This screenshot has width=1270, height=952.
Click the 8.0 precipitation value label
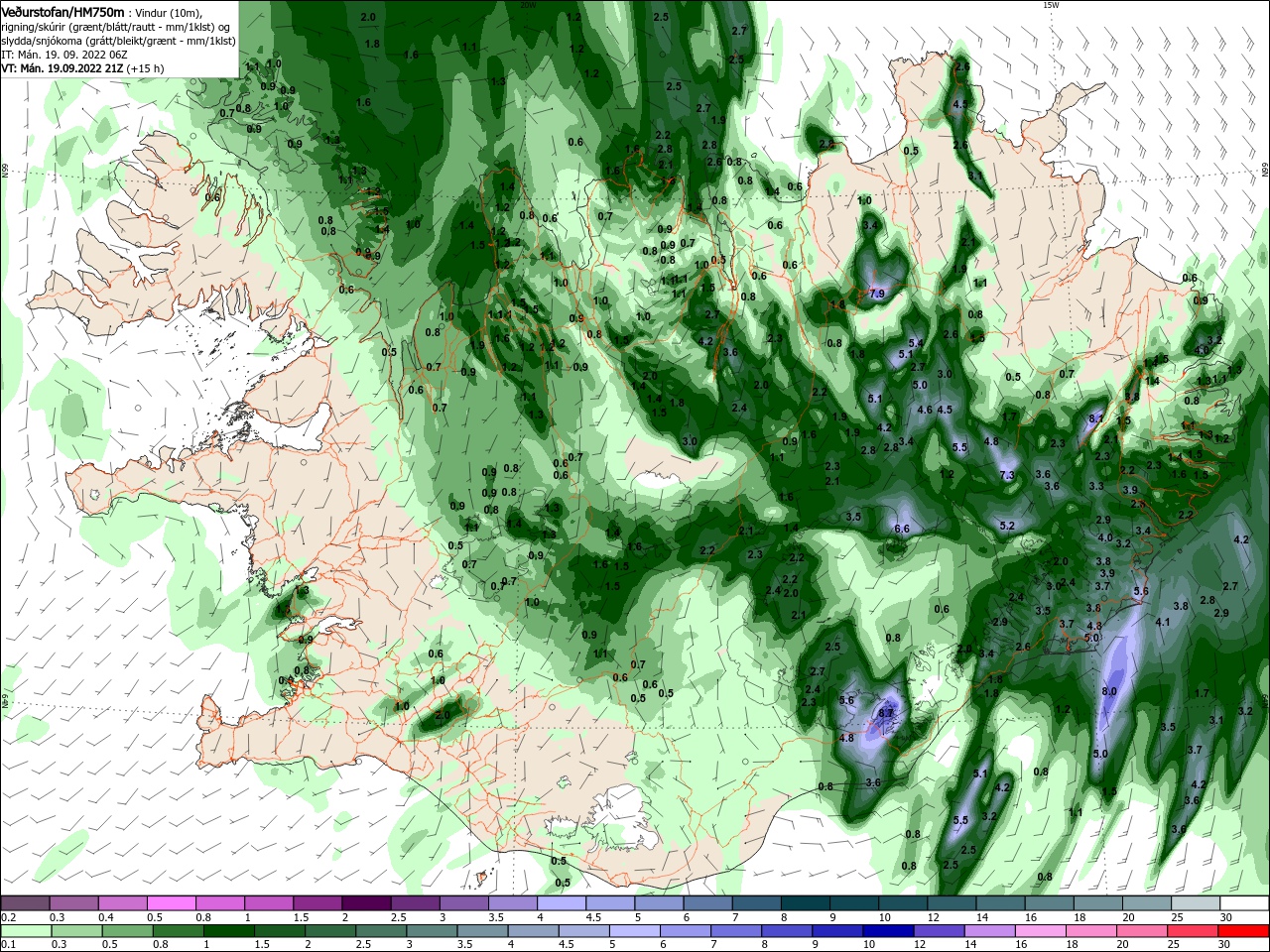1109,691
